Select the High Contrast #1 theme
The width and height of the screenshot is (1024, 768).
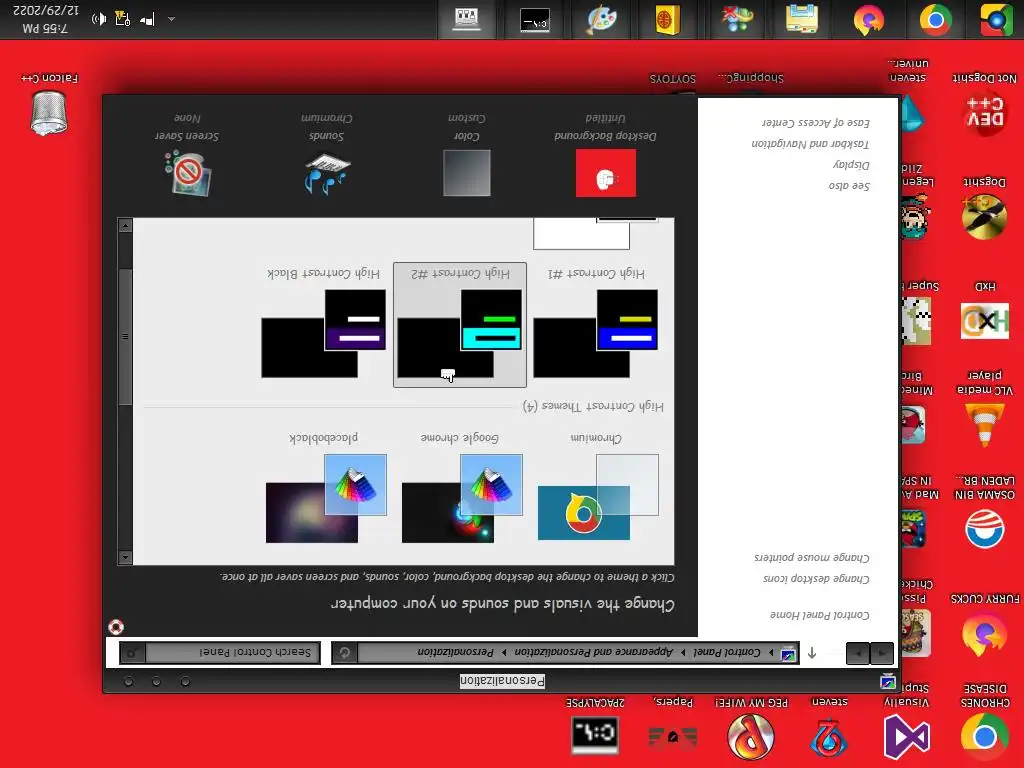[x=596, y=325]
